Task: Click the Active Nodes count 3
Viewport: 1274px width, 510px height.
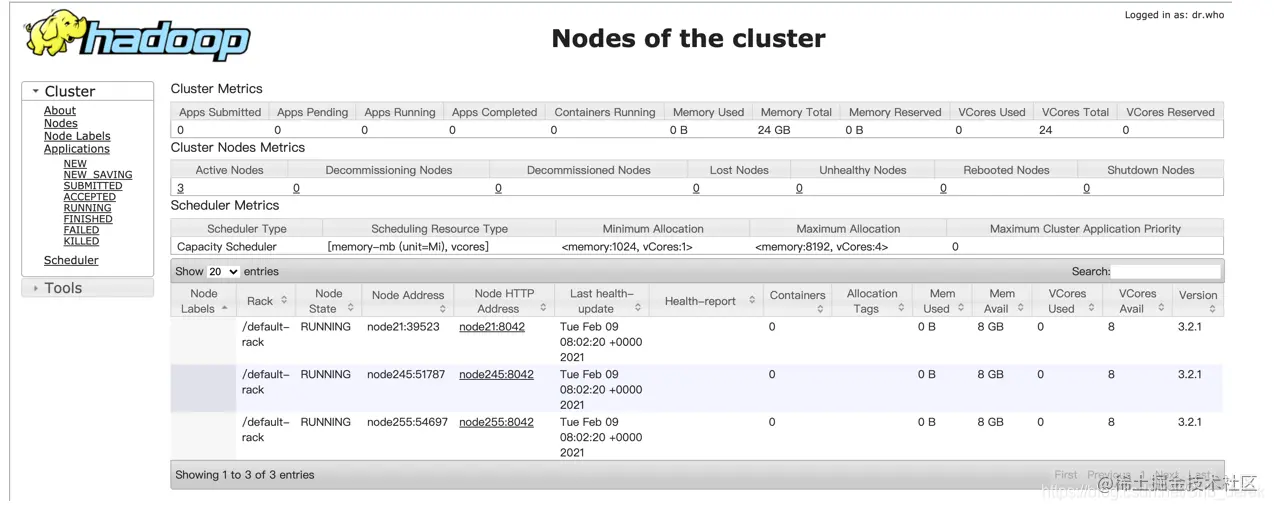Action: (180, 188)
